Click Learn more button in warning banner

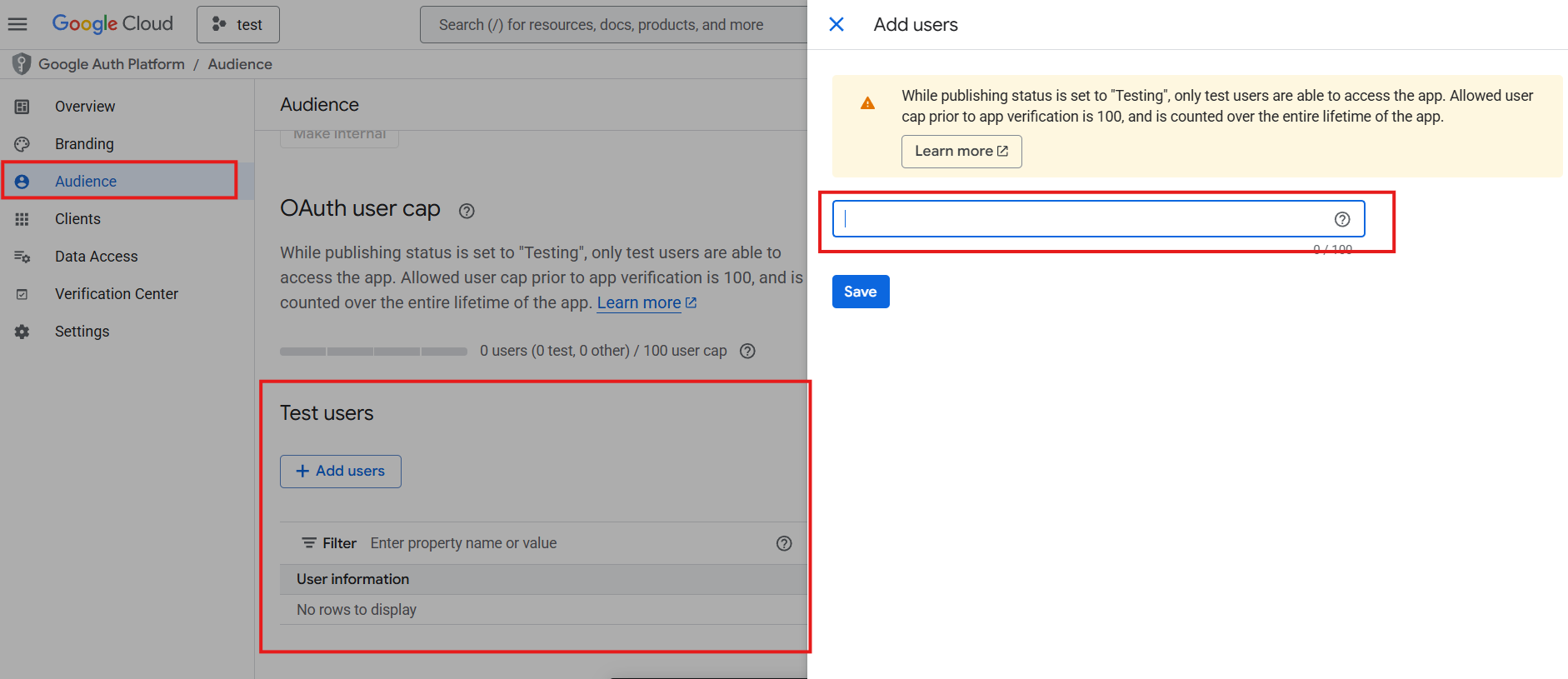click(x=961, y=151)
